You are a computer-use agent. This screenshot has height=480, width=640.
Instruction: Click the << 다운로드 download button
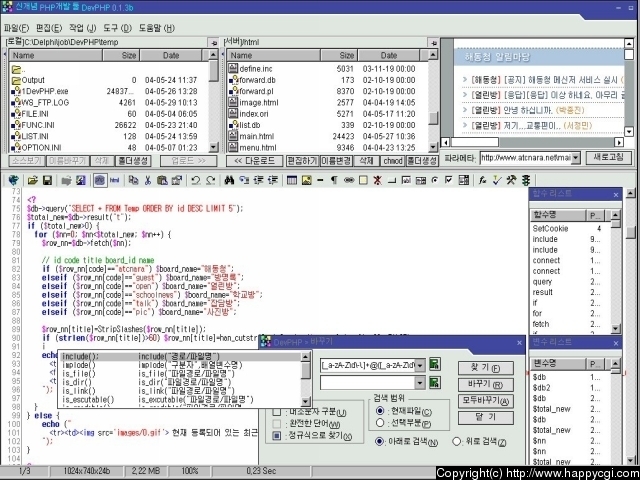pos(254,161)
